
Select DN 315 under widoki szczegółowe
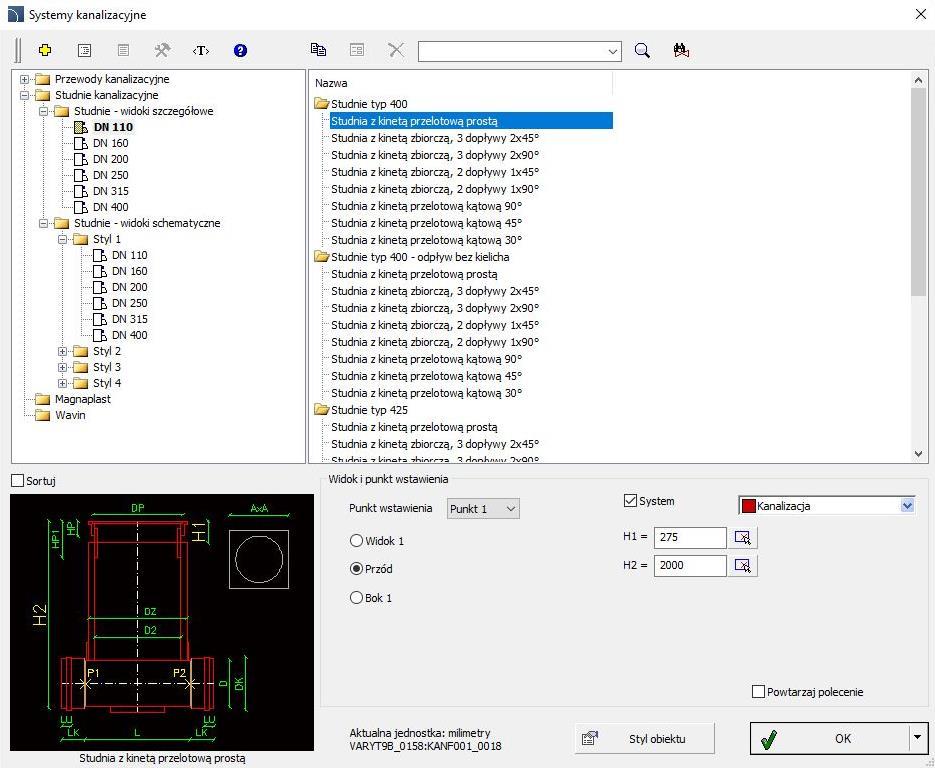(x=110, y=191)
